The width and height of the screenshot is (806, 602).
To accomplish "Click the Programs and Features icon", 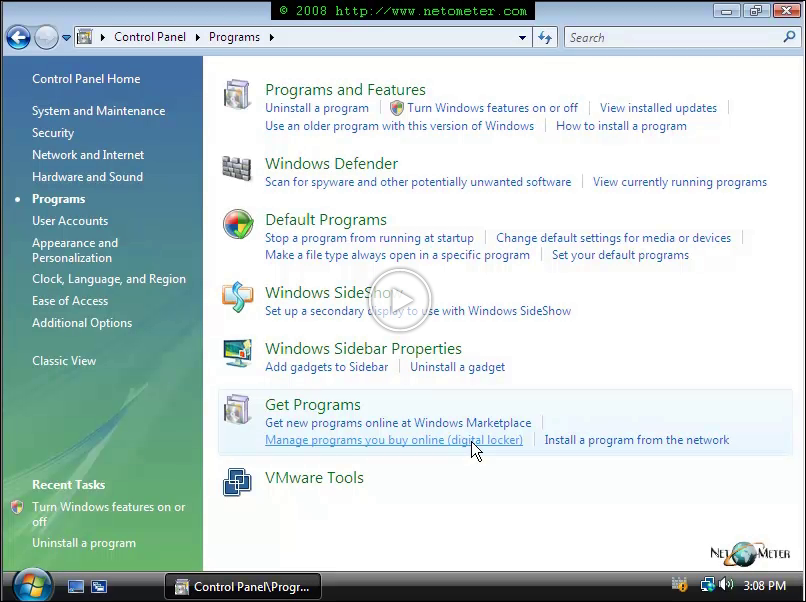I will (x=237, y=95).
